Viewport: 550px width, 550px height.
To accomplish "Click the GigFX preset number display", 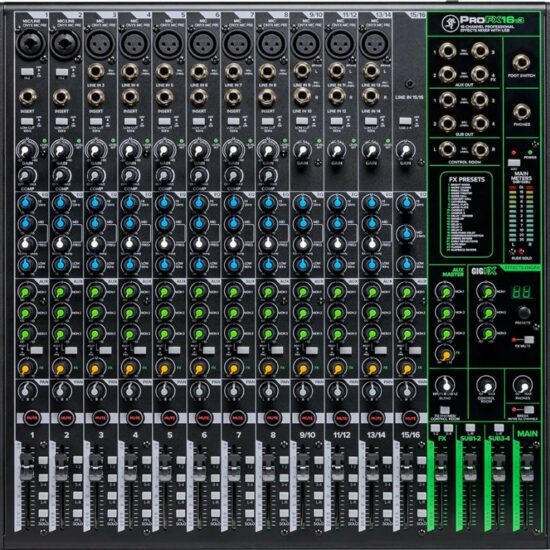I will click(521, 292).
